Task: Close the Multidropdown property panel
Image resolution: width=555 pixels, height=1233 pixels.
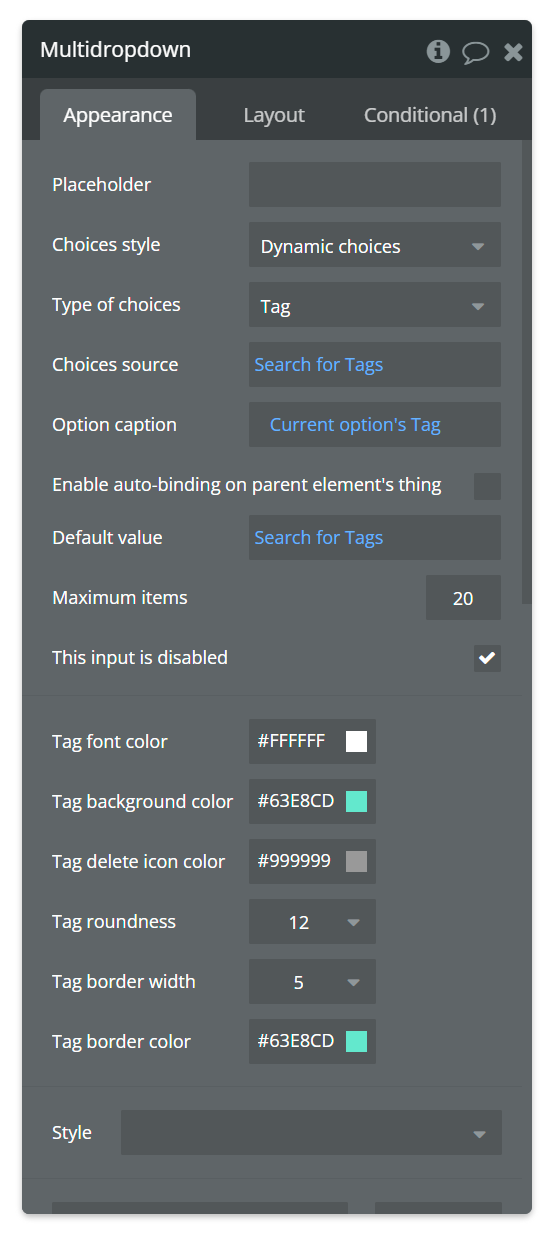Action: tap(513, 52)
